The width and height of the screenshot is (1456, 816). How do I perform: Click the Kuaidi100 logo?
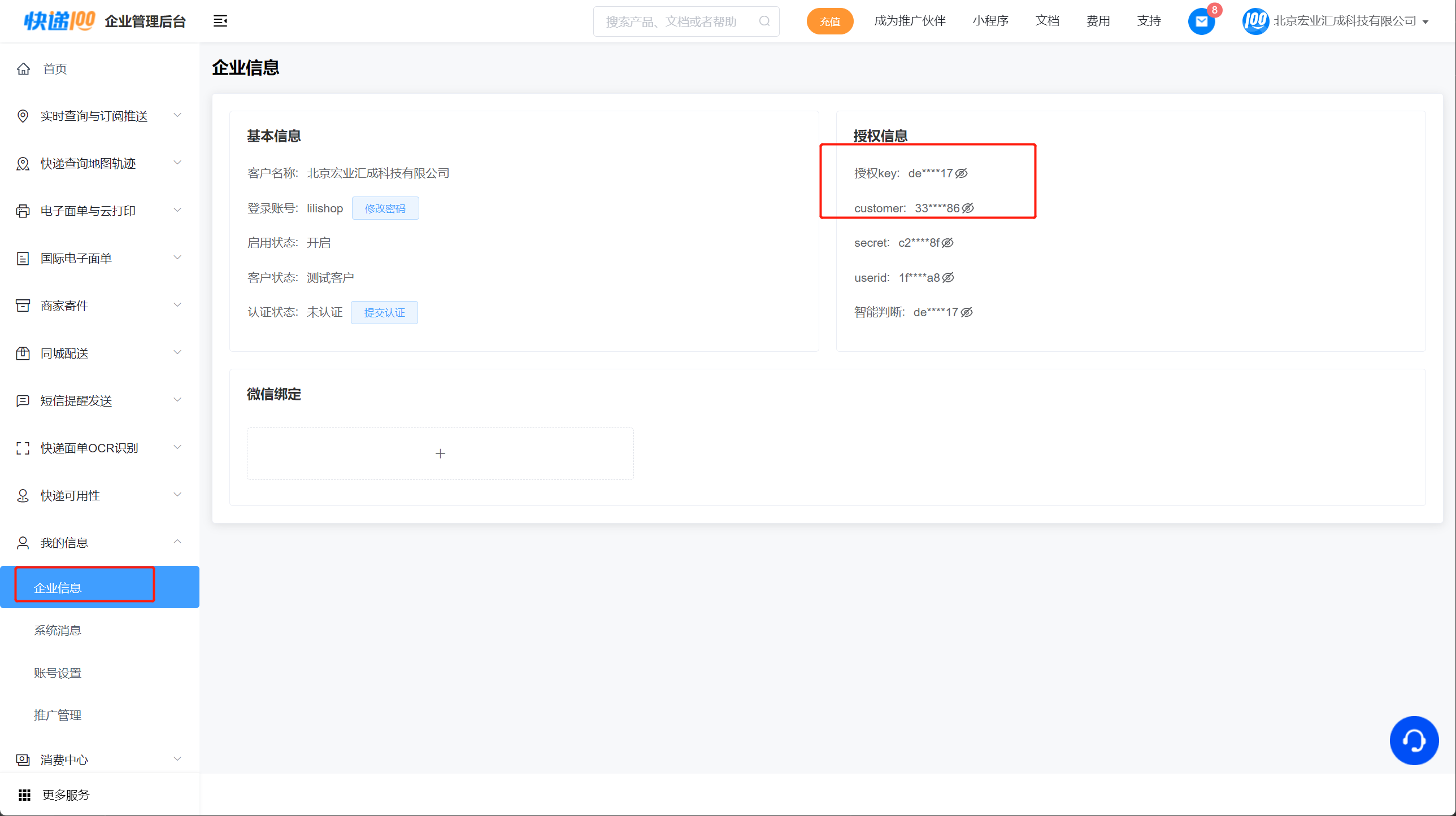coord(59,21)
